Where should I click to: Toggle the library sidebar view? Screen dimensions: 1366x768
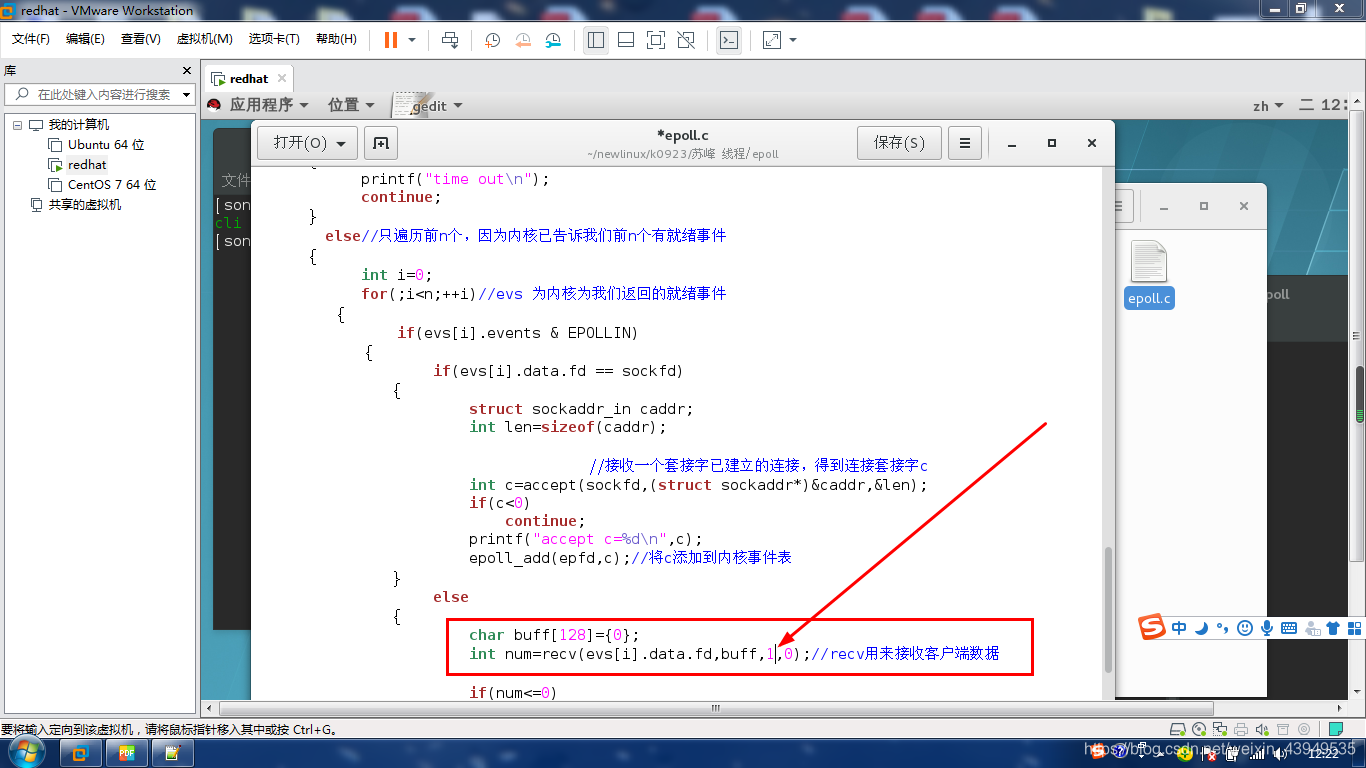[596, 40]
